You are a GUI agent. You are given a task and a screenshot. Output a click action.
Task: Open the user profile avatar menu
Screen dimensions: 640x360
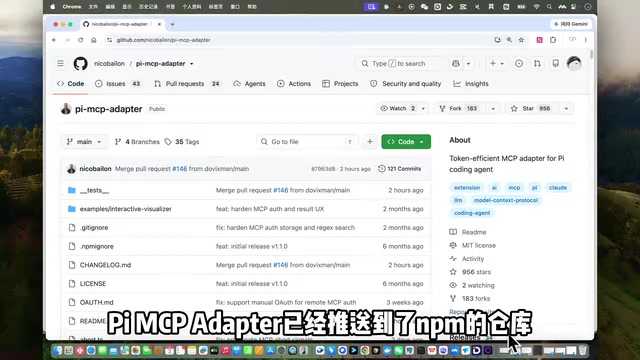point(574,63)
